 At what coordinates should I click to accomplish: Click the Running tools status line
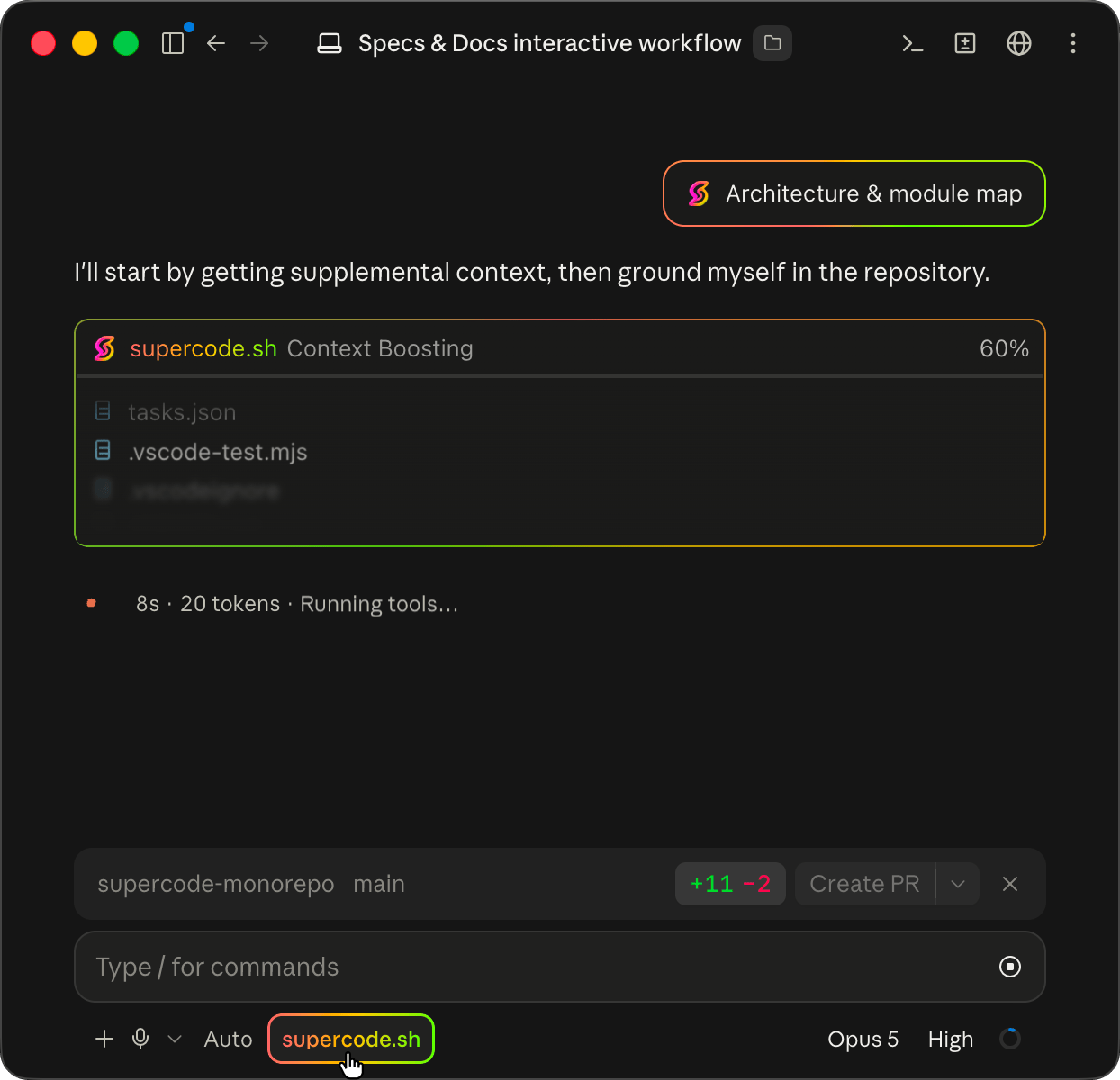point(297,604)
